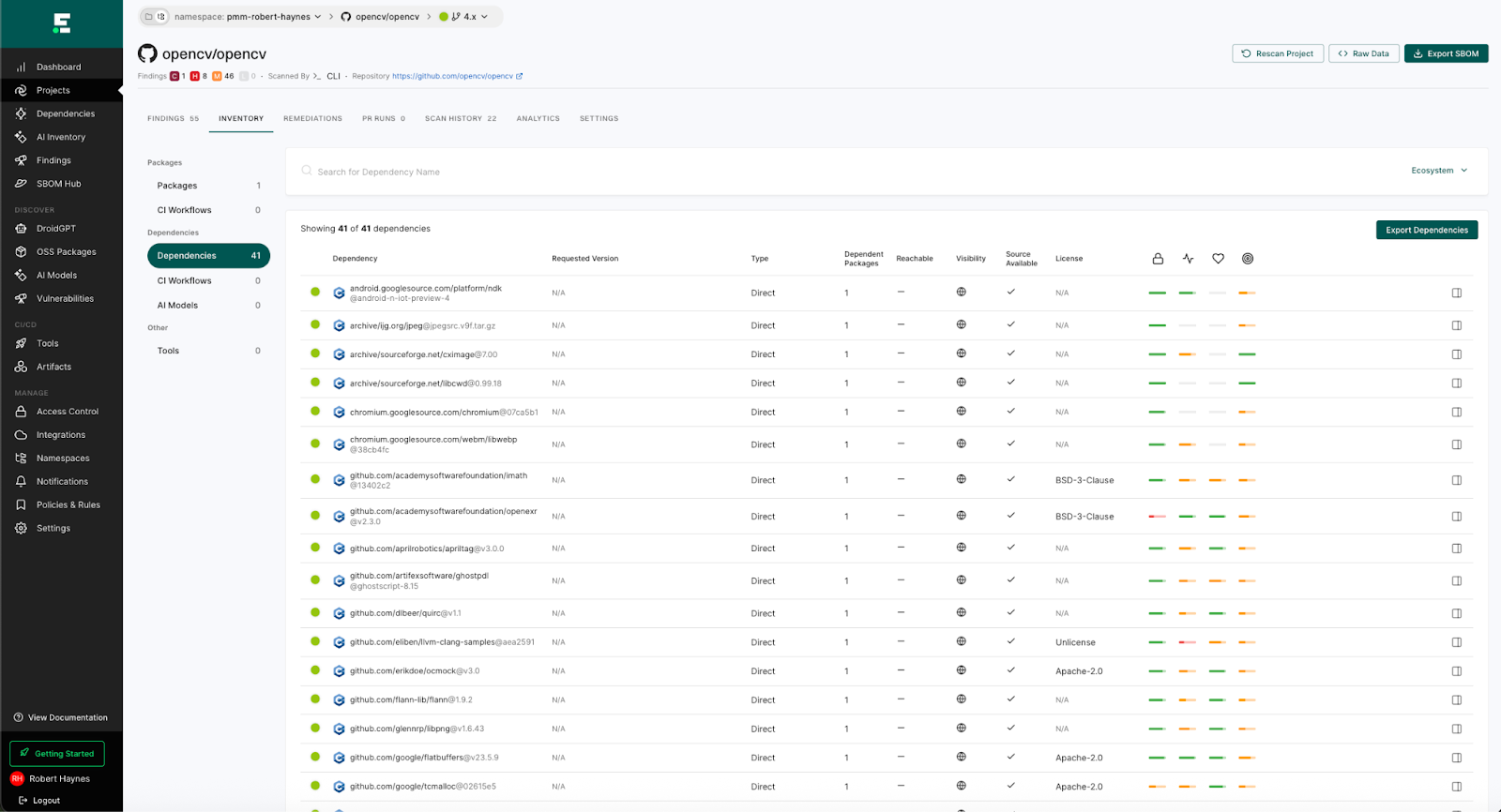The height and width of the screenshot is (812, 1501).
Task: Switch to the Remediations tab
Action: (x=312, y=119)
